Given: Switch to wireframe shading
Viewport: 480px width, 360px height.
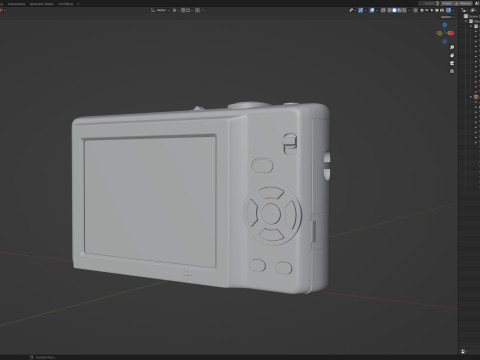Looking at the screenshot, I should click(x=389, y=10).
